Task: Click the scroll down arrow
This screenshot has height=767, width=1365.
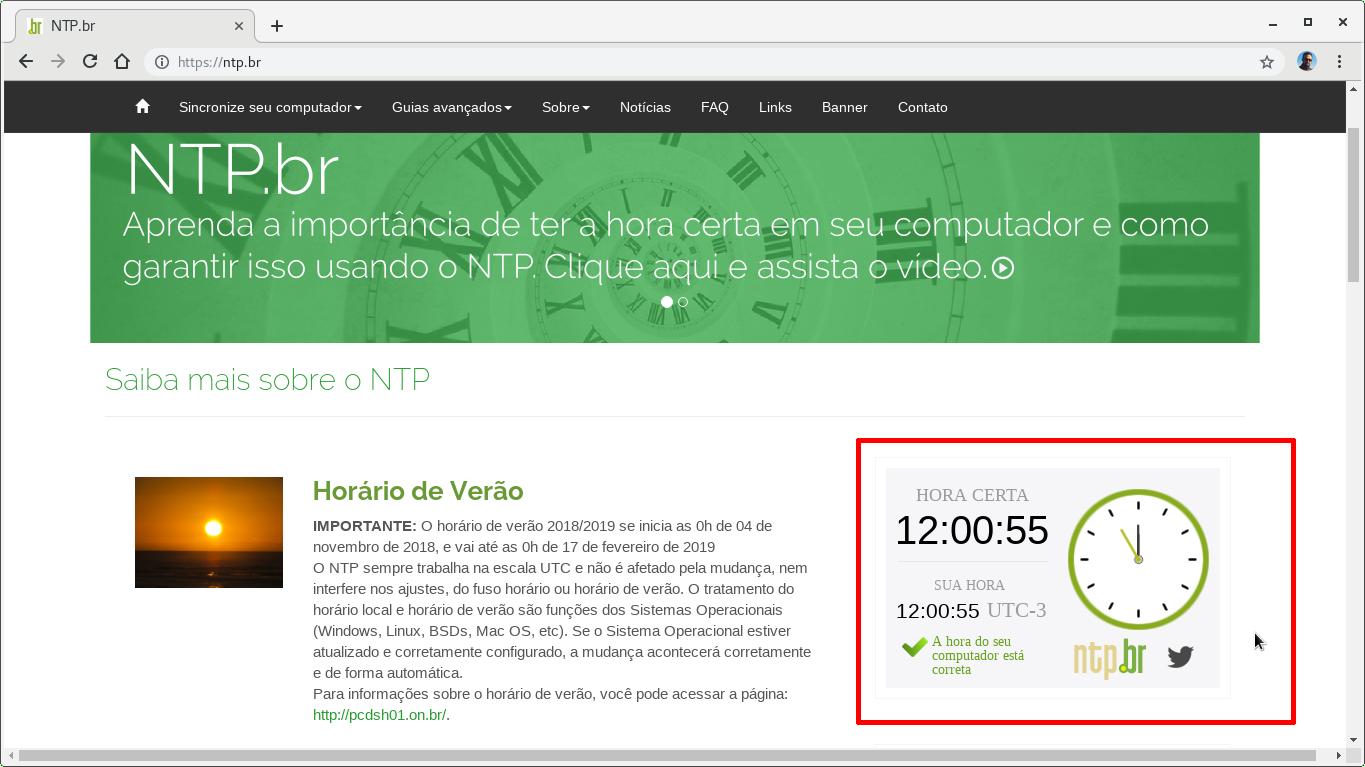Action: tap(1354, 740)
